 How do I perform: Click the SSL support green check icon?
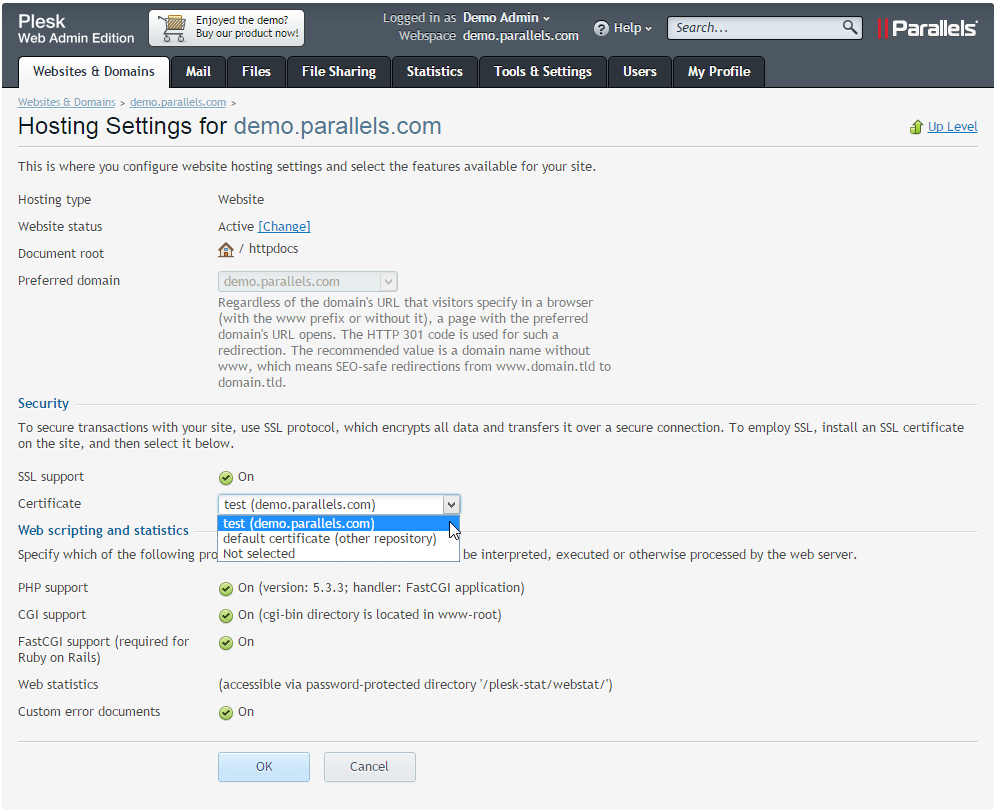point(226,478)
